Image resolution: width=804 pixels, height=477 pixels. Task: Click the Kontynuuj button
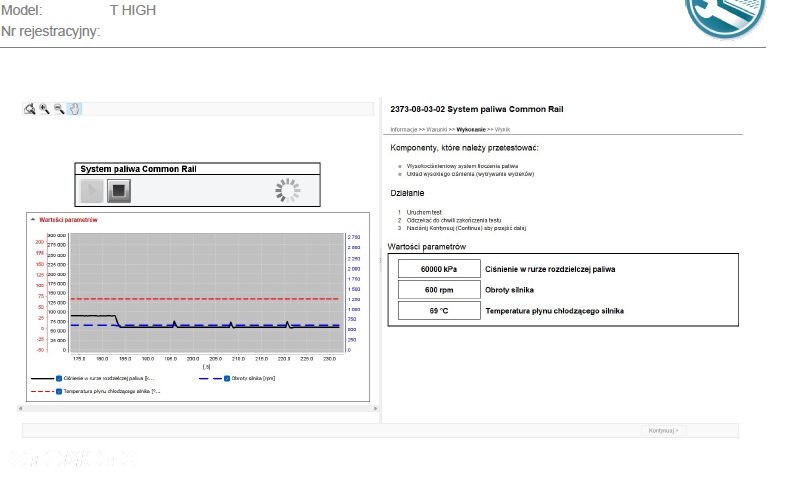(x=663, y=431)
